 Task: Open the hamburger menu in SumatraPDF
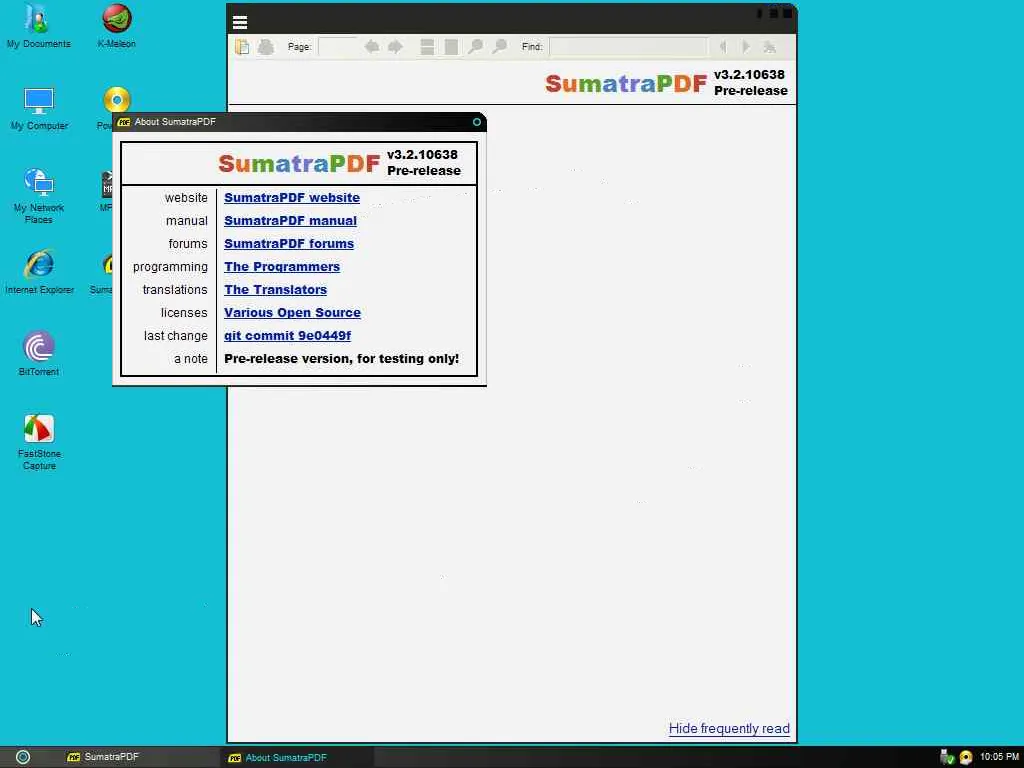pos(240,23)
